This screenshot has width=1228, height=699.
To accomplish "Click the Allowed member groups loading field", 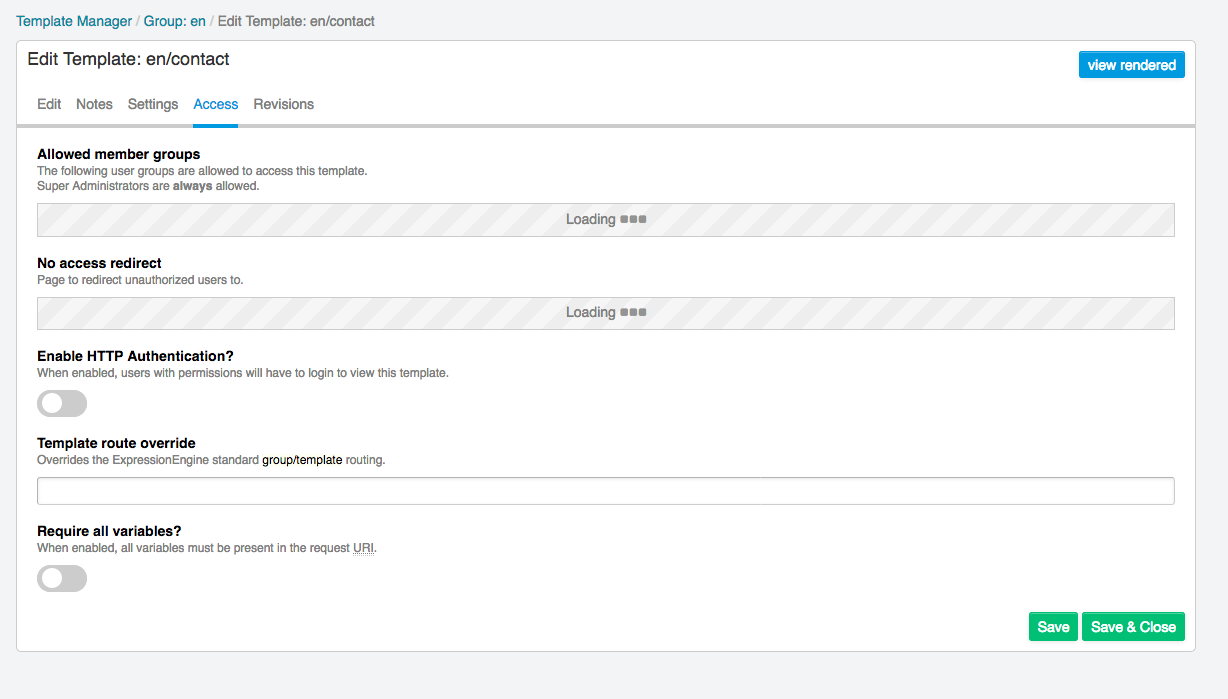I will [x=605, y=220].
